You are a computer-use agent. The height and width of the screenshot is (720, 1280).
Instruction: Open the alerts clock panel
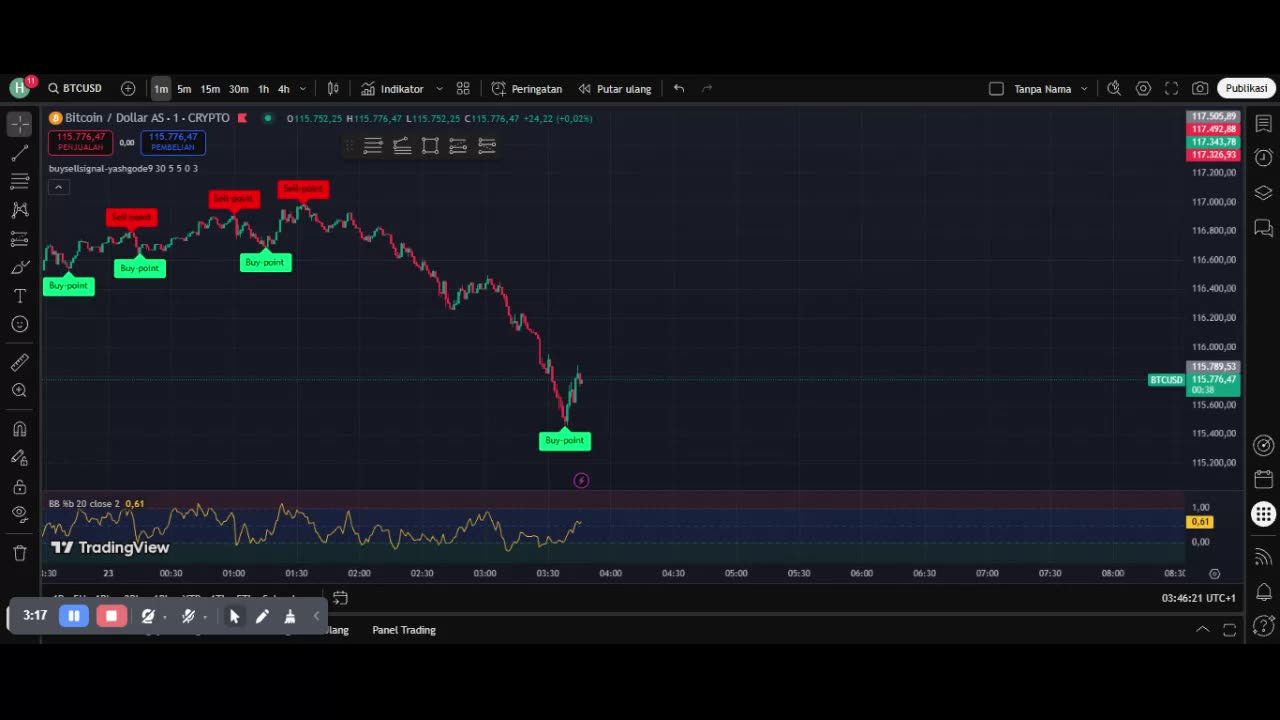coord(1263,158)
